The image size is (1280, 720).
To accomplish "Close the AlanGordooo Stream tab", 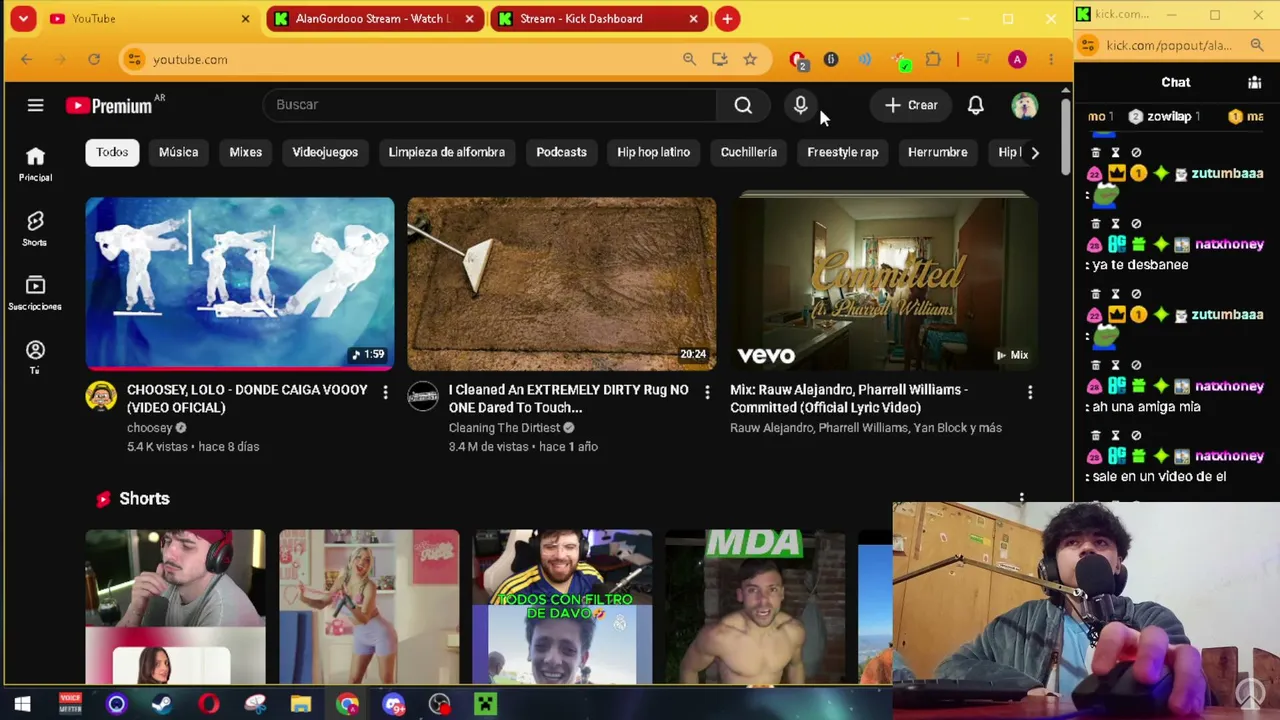I will point(469,18).
